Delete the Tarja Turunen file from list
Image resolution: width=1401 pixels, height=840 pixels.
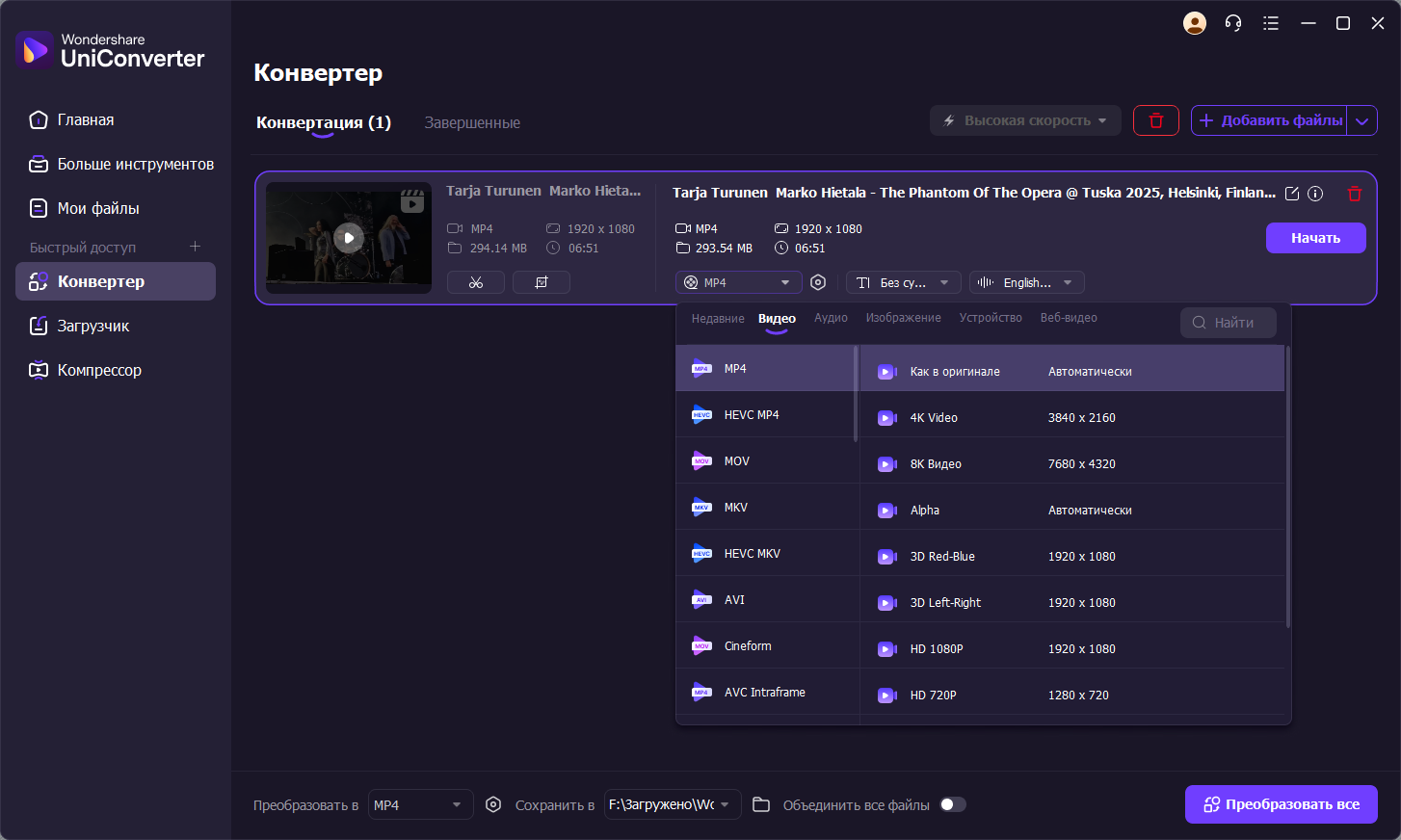pos(1354,194)
